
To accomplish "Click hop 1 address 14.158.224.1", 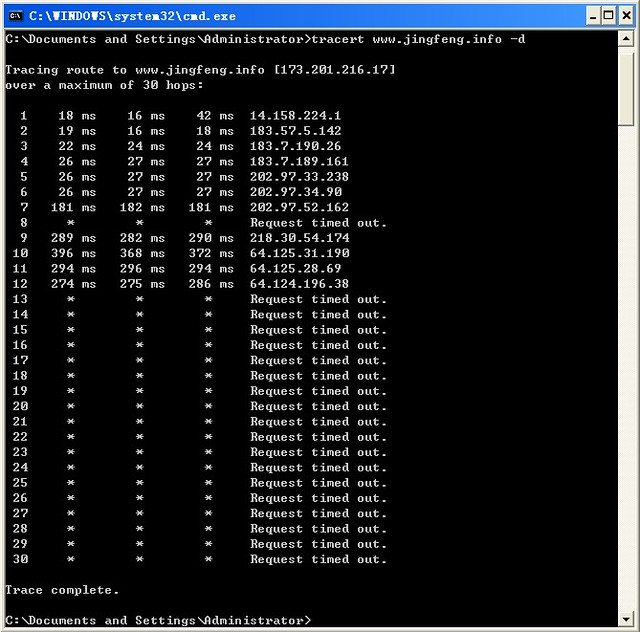I will [295, 116].
